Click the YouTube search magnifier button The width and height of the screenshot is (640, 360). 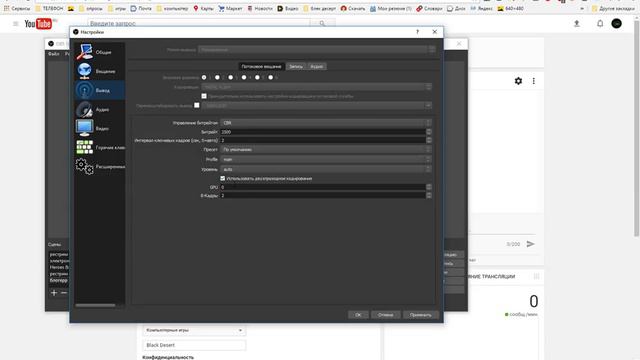click(x=322, y=24)
